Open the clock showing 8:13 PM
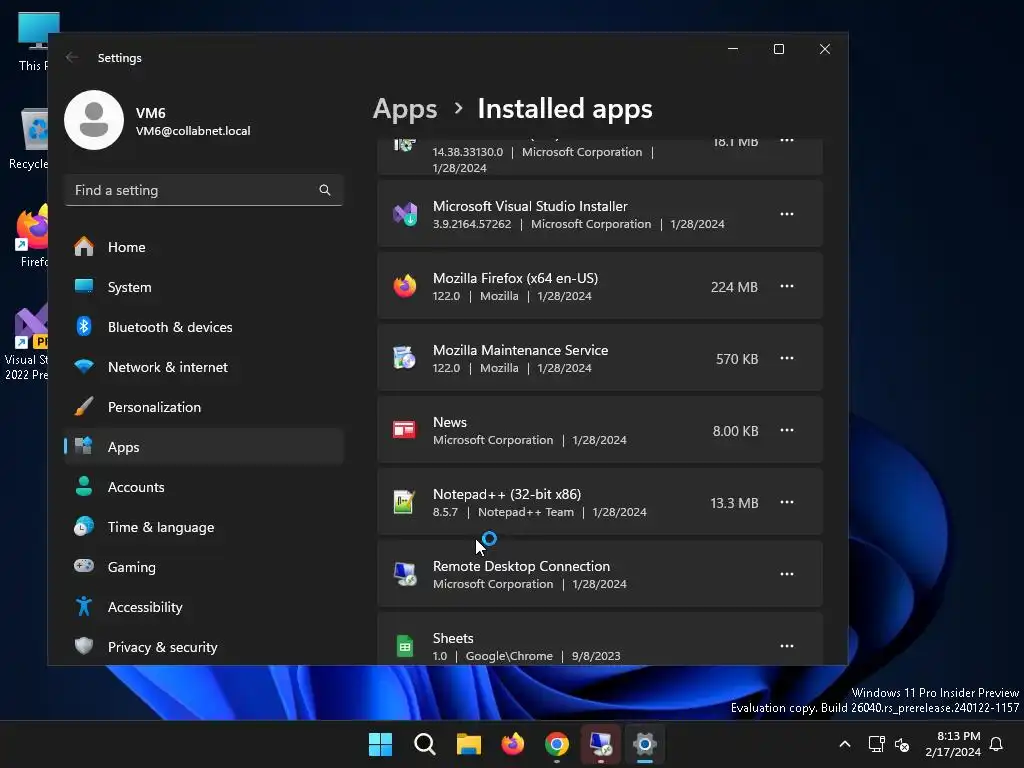The width and height of the screenshot is (1024, 768). (953, 744)
